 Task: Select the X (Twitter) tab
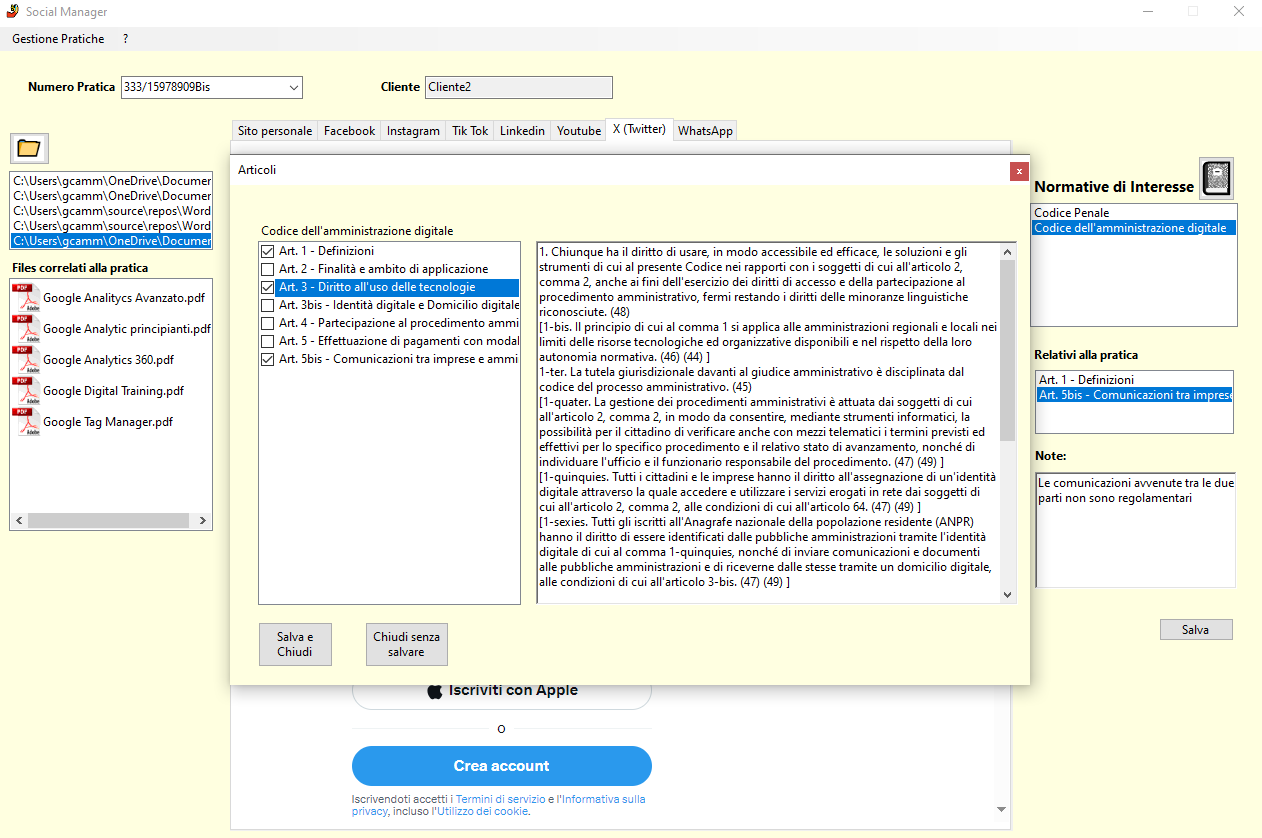639,129
